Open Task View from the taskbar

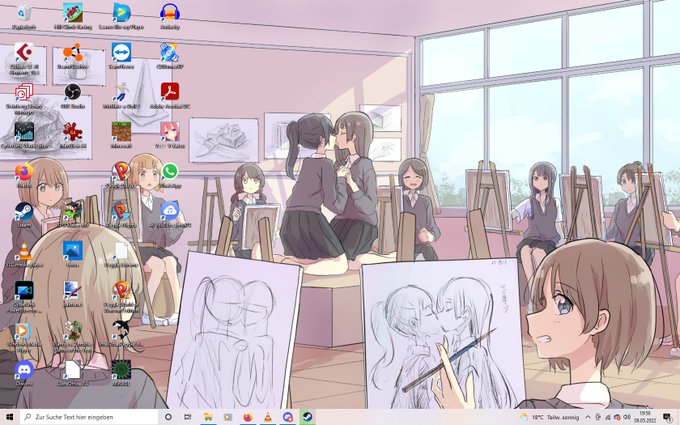coord(188,417)
